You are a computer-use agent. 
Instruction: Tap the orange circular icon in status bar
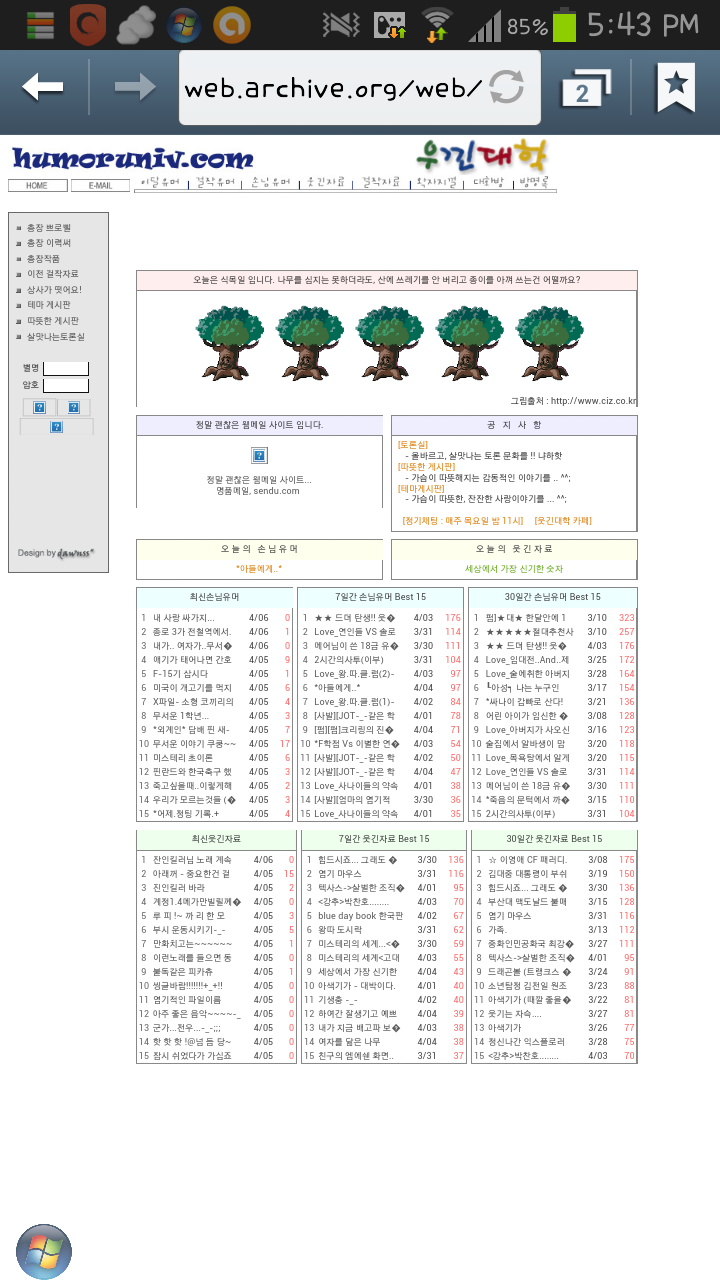(232, 25)
